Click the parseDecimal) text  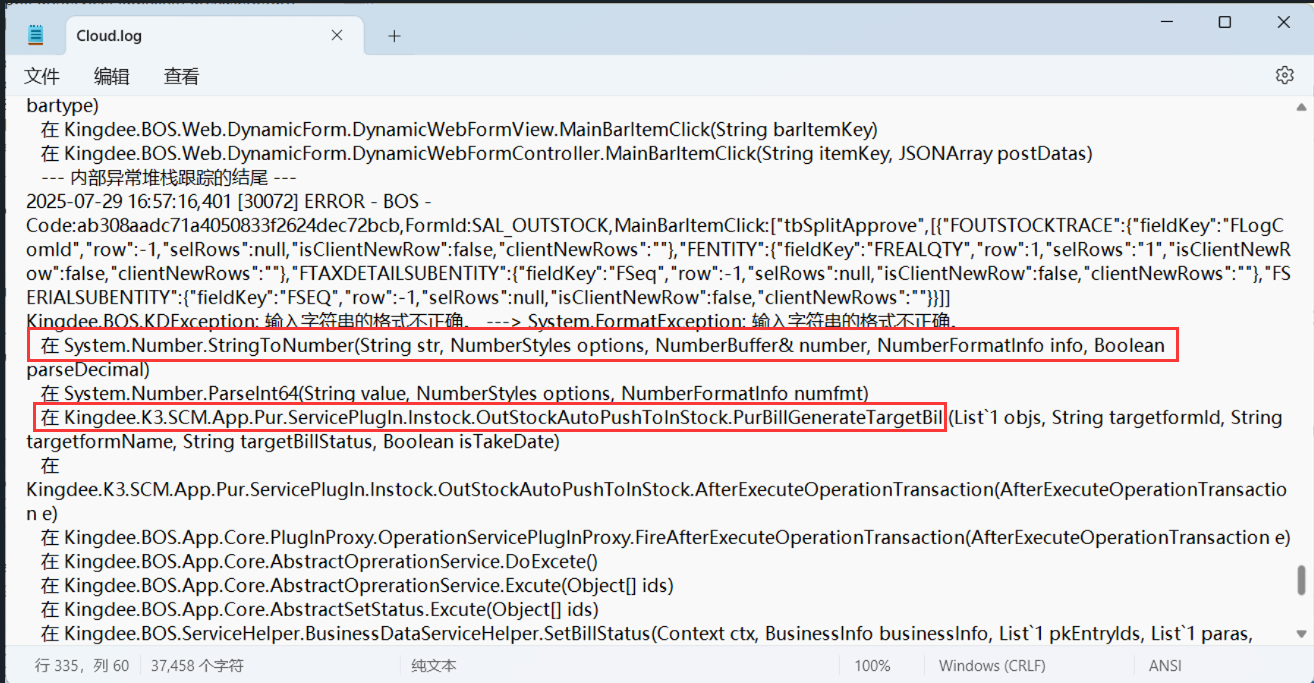87,370
